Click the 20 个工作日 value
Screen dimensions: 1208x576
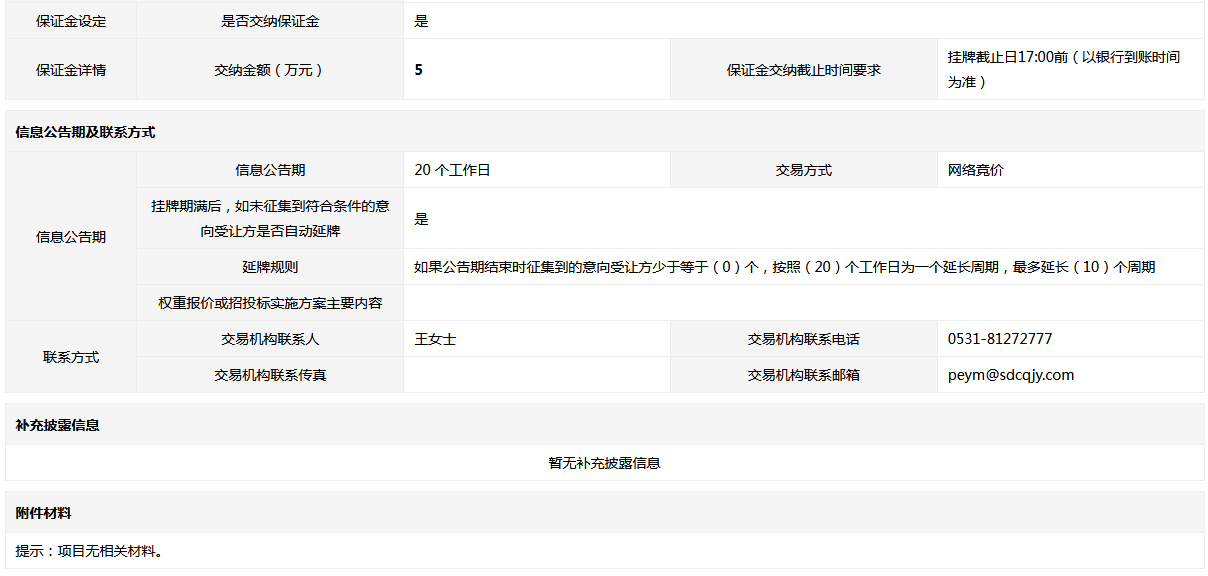452,170
